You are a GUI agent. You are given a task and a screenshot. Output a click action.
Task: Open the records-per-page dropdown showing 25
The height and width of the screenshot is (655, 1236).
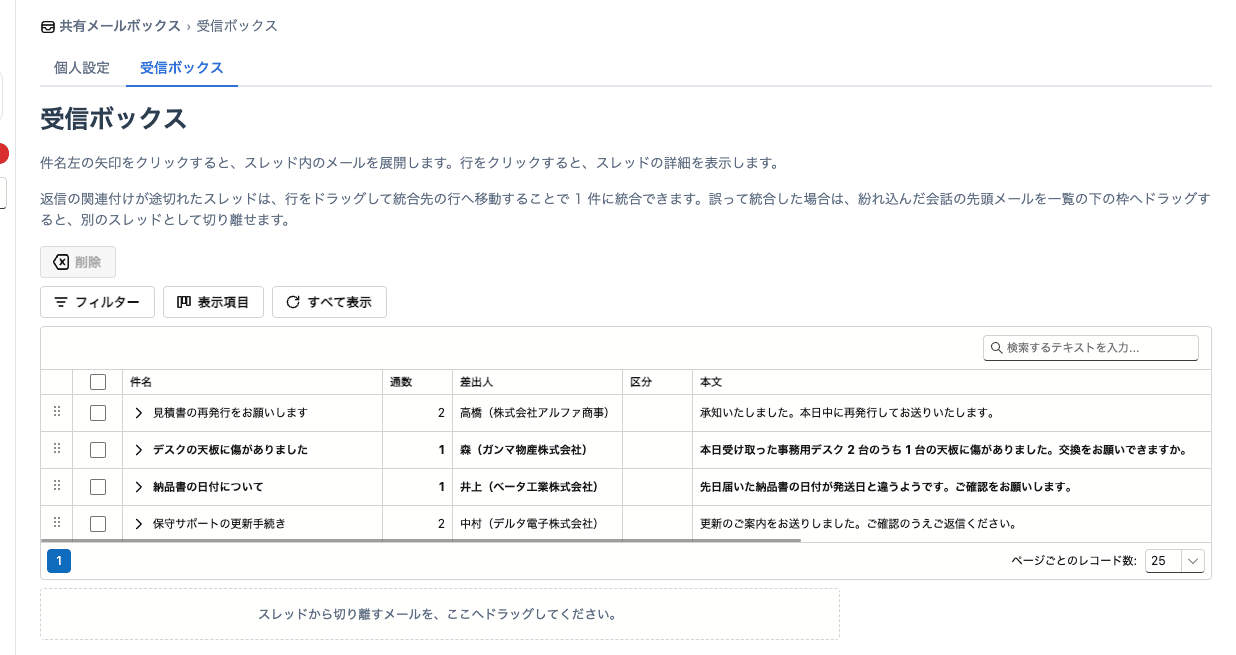1175,561
